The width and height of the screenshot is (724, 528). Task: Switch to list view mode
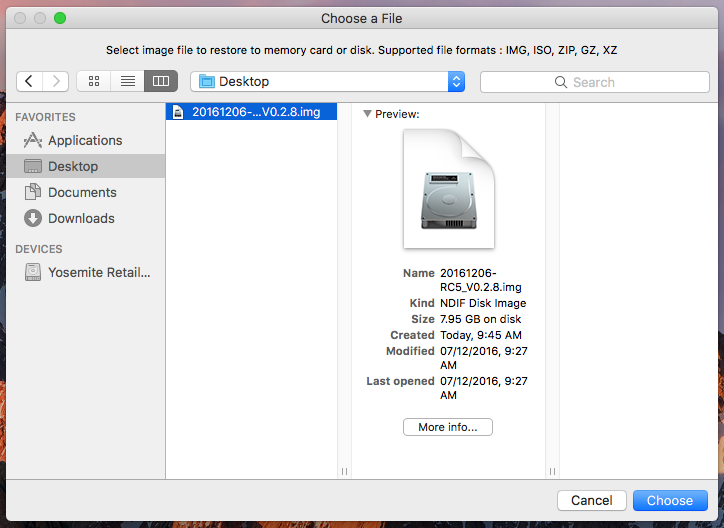[x=127, y=81]
